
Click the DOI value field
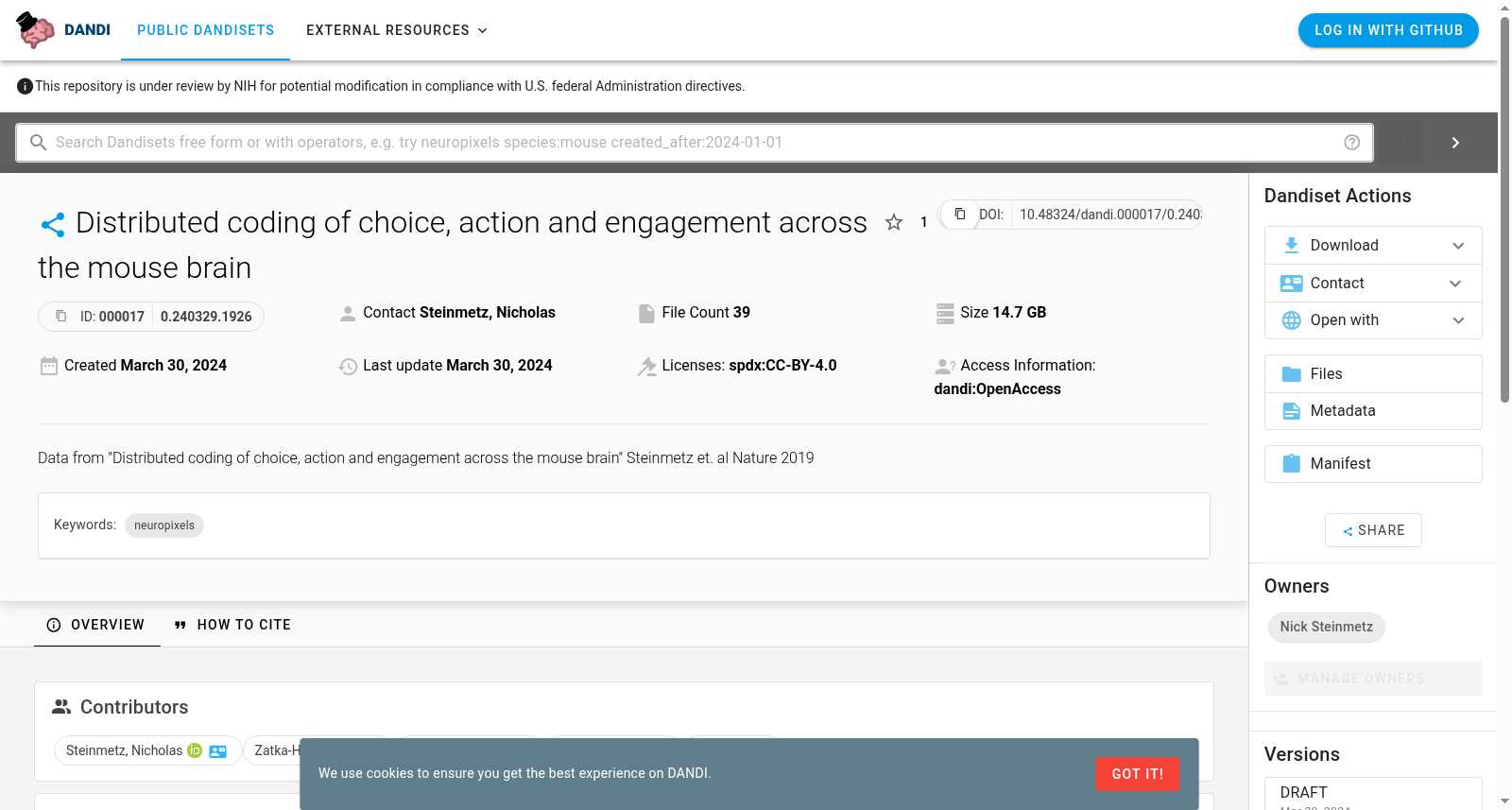pos(1110,215)
